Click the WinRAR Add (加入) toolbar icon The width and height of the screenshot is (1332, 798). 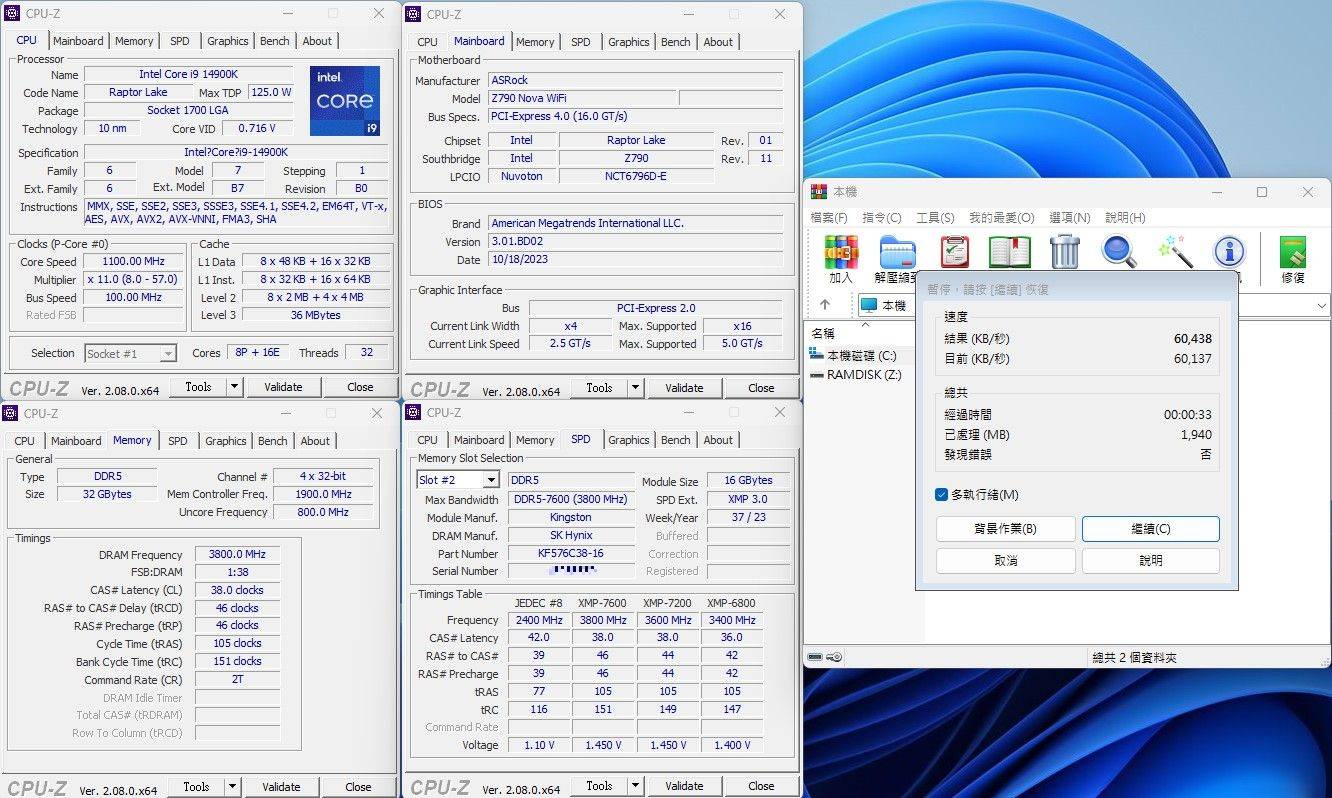(x=841, y=253)
